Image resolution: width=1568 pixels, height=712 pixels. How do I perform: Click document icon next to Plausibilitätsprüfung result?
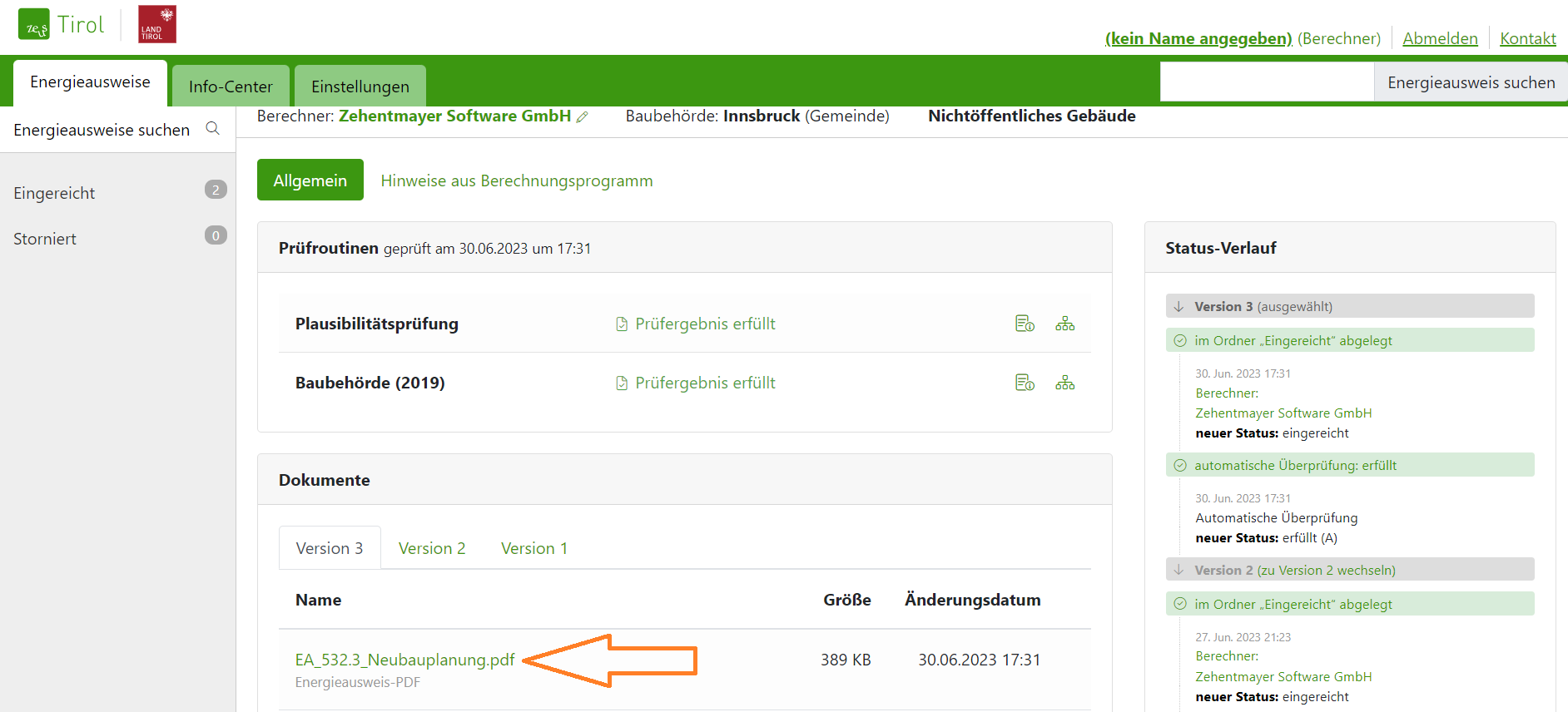(x=622, y=324)
